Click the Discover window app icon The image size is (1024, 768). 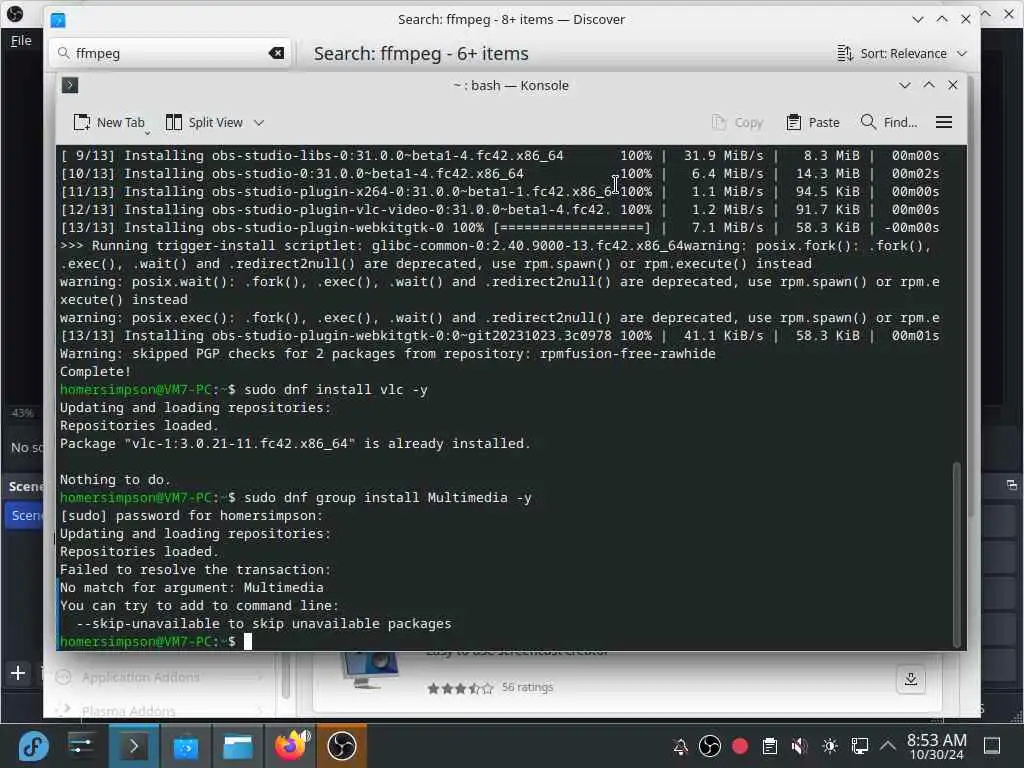[x=58, y=20]
